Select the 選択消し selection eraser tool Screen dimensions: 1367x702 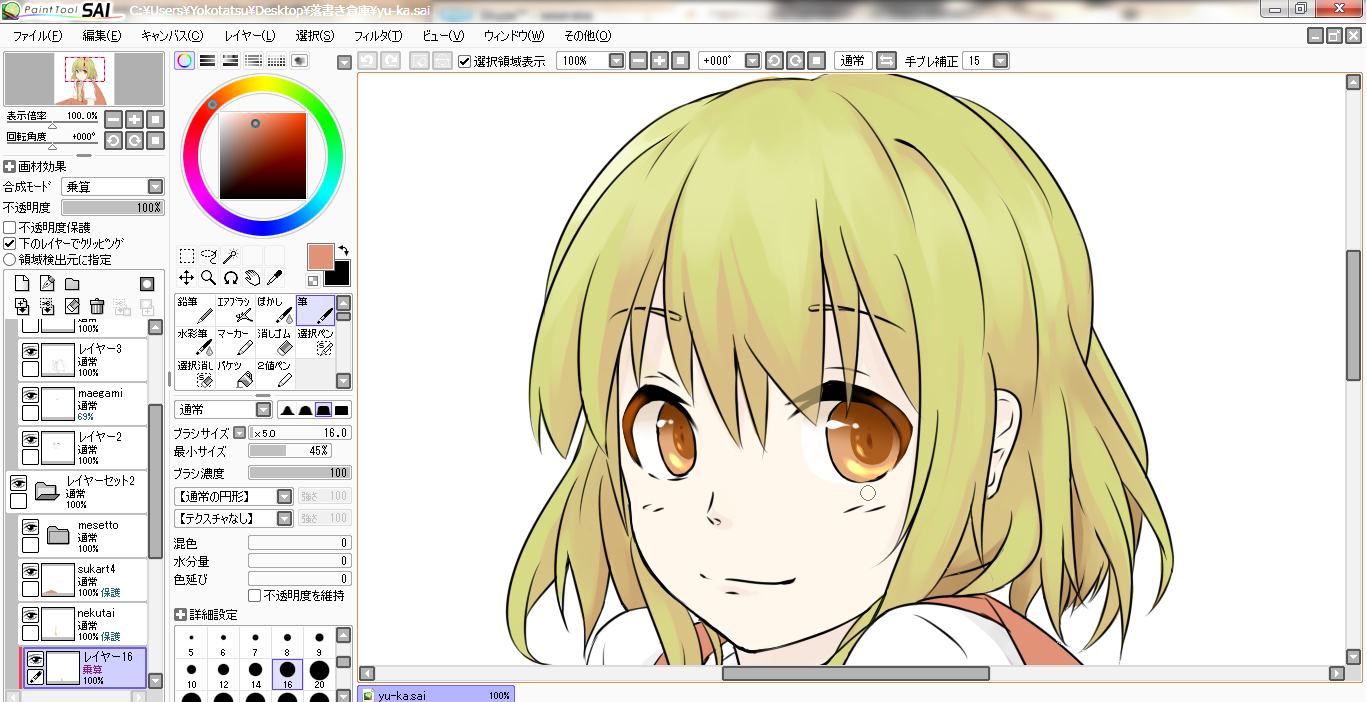tap(195, 374)
